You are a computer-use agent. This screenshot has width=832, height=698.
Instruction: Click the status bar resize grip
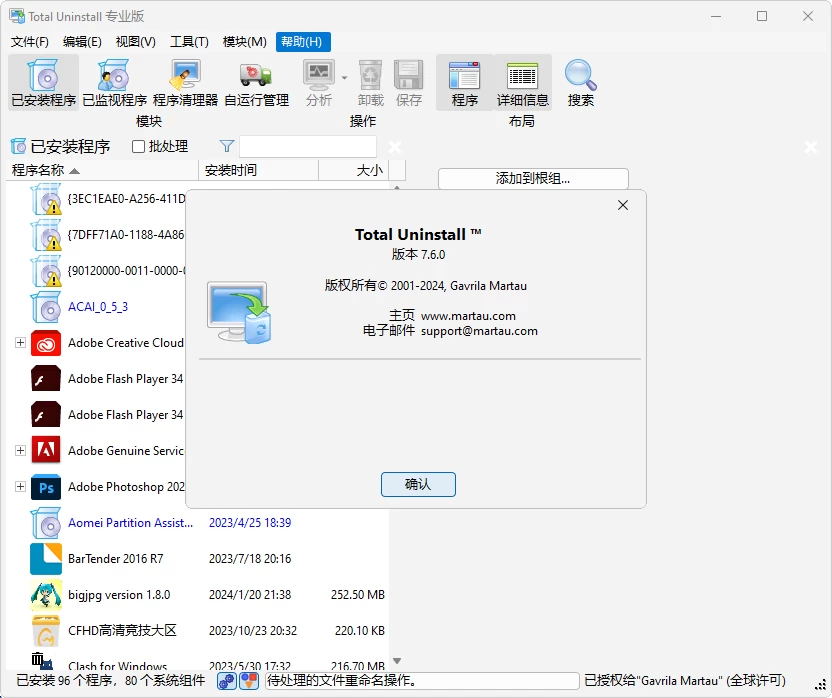(820, 686)
